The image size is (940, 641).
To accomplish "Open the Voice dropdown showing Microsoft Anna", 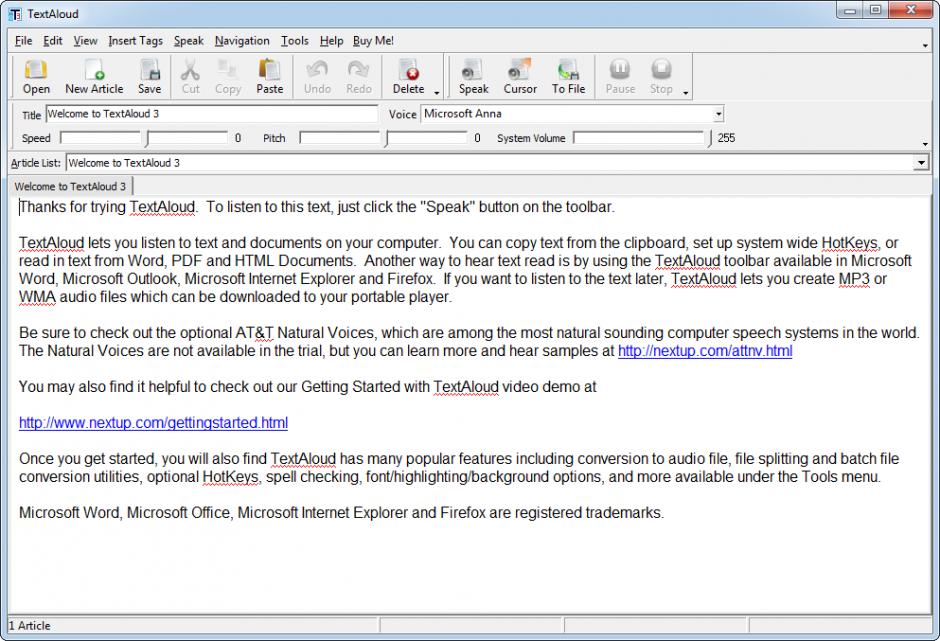I will (718, 114).
